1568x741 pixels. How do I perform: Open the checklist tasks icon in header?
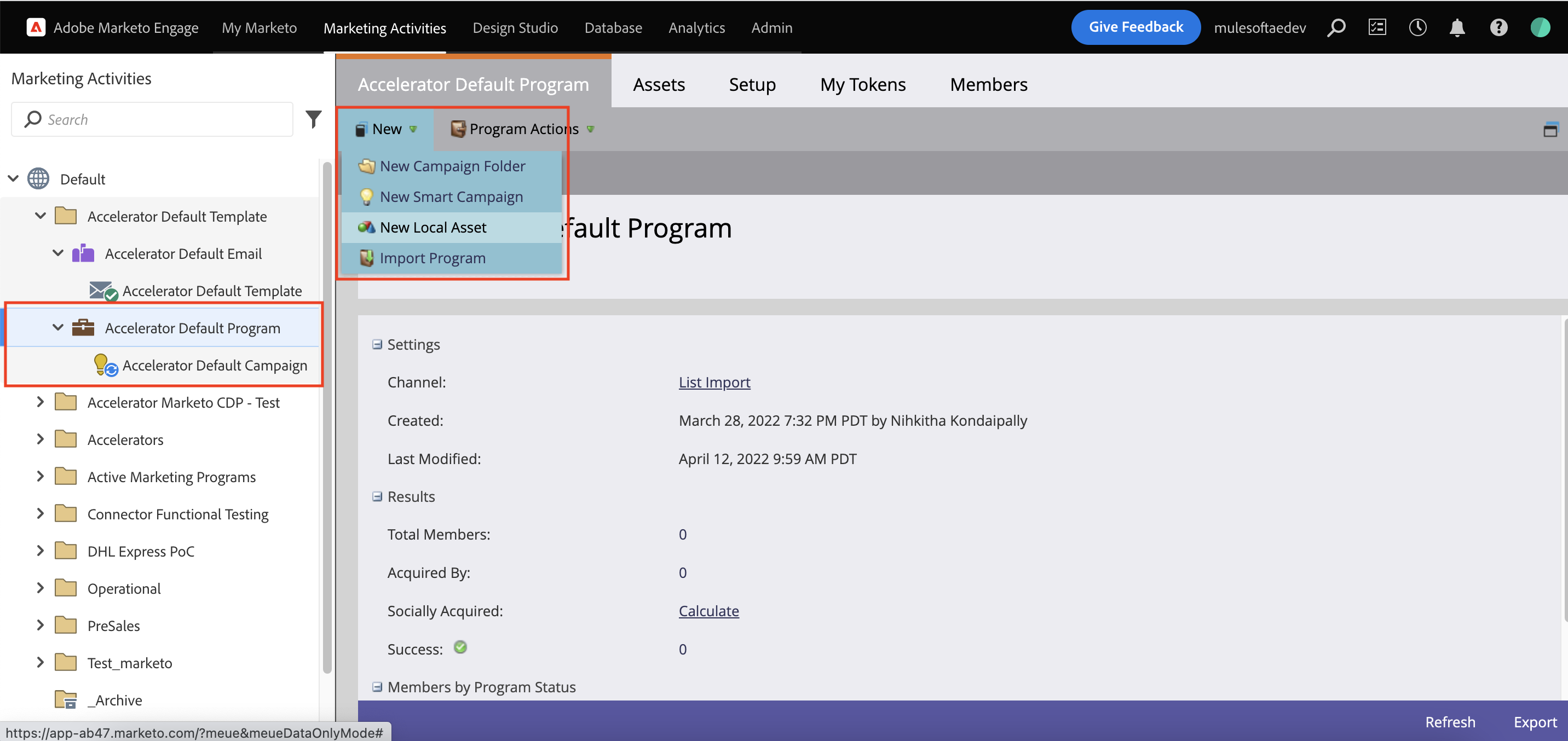tap(1377, 27)
